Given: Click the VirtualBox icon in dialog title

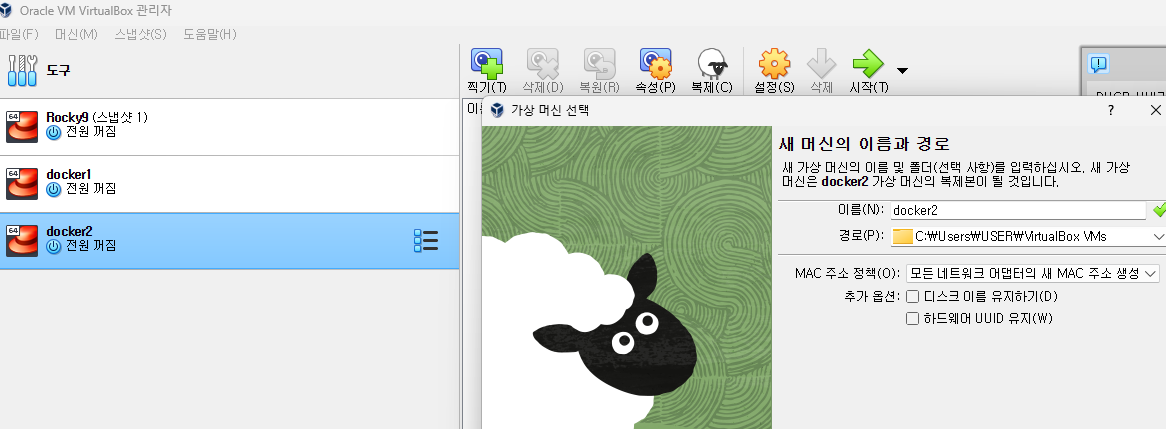Looking at the screenshot, I should pyautogui.click(x=497, y=111).
